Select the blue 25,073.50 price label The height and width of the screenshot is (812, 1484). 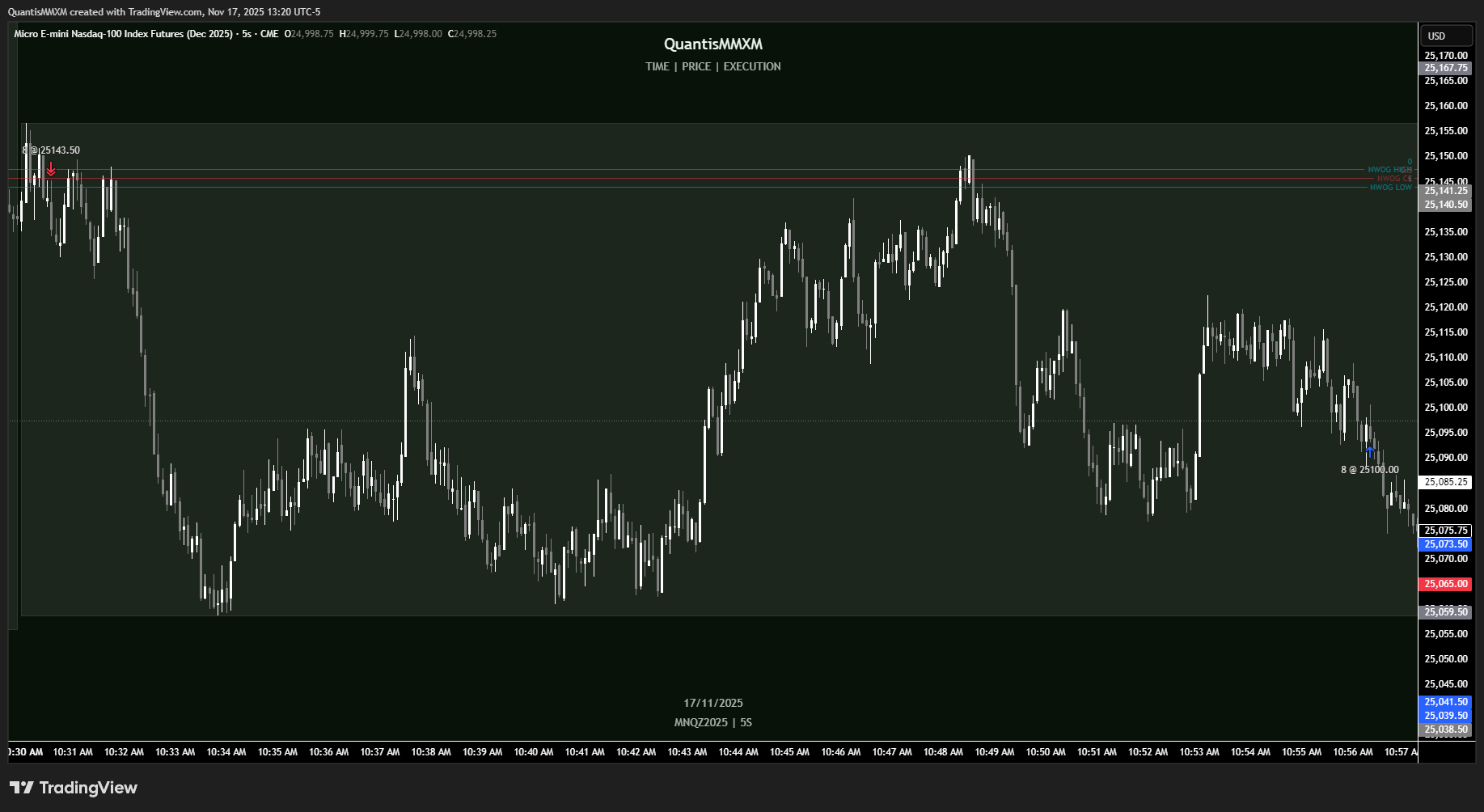tap(1445, 544)
